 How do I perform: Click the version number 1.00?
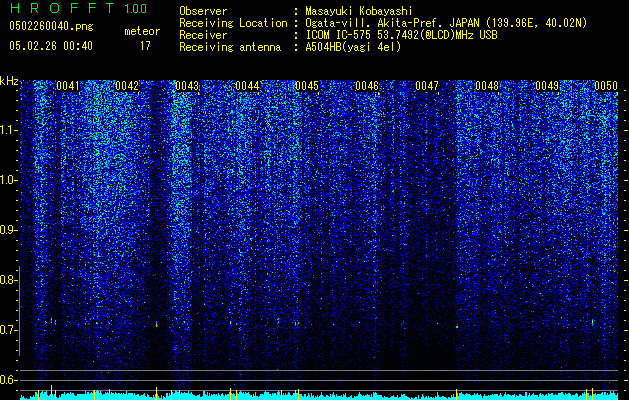(136, 8)
